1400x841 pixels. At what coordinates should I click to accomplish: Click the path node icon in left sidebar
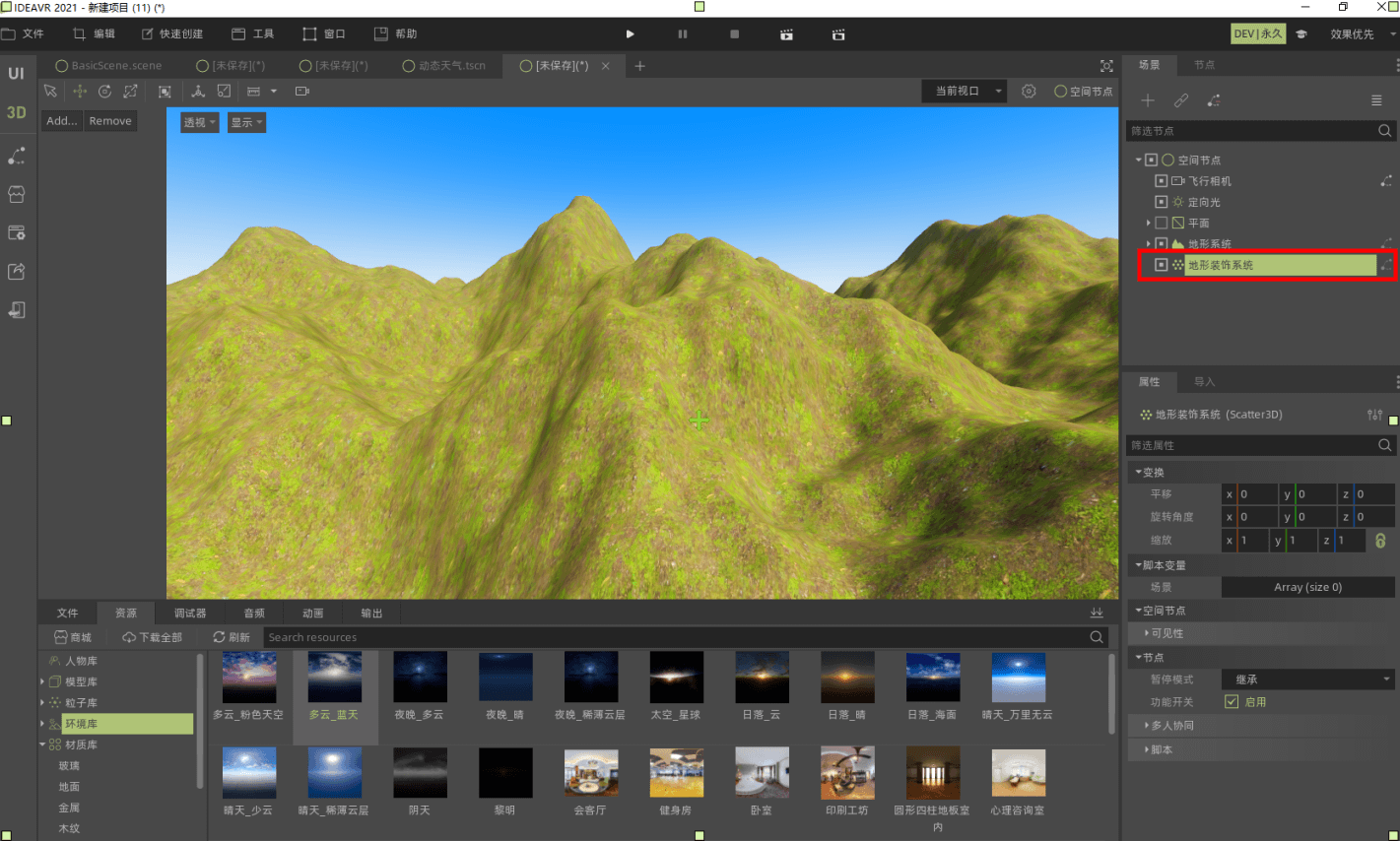click(x=17, y=156)
